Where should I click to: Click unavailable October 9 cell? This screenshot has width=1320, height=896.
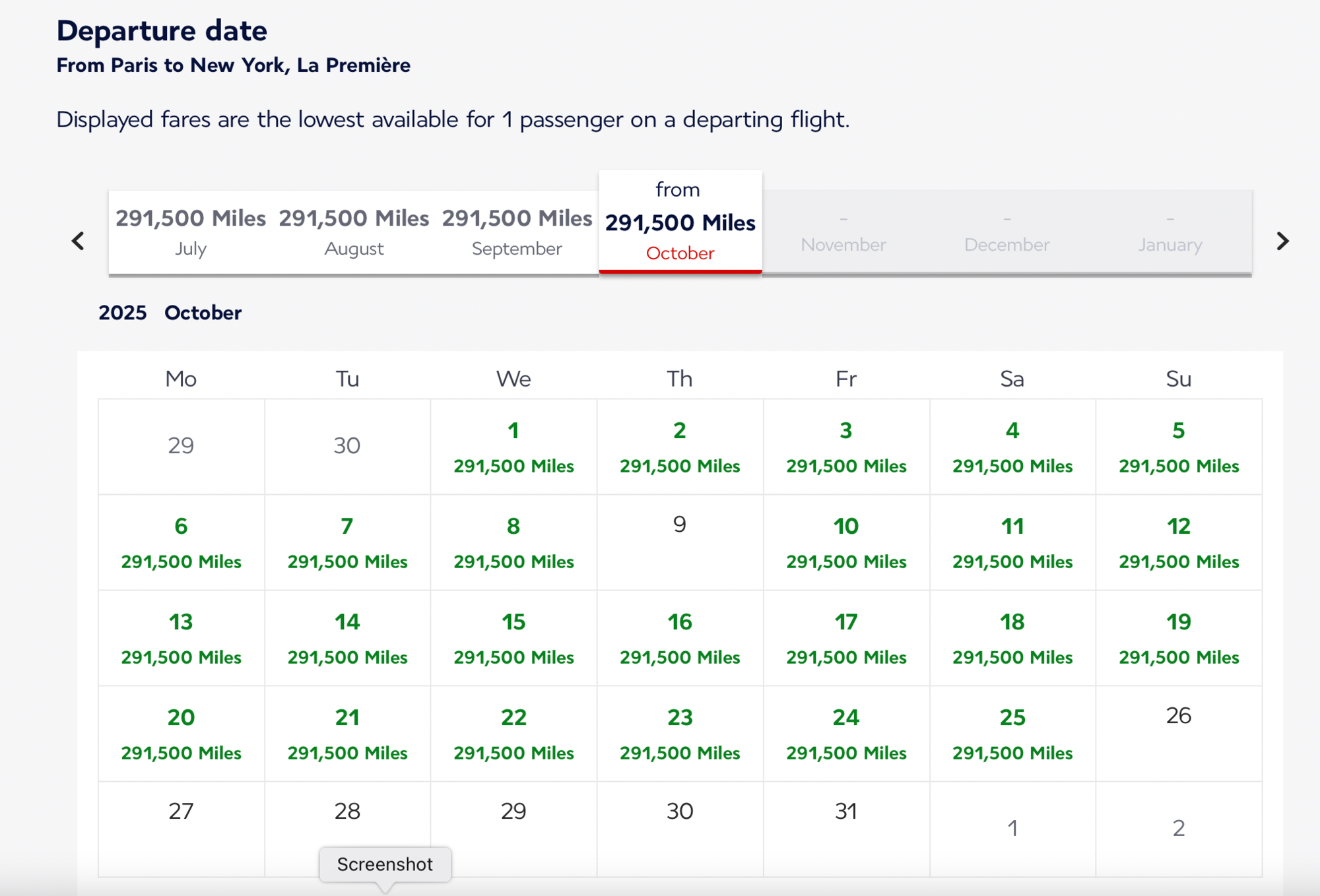680,542
